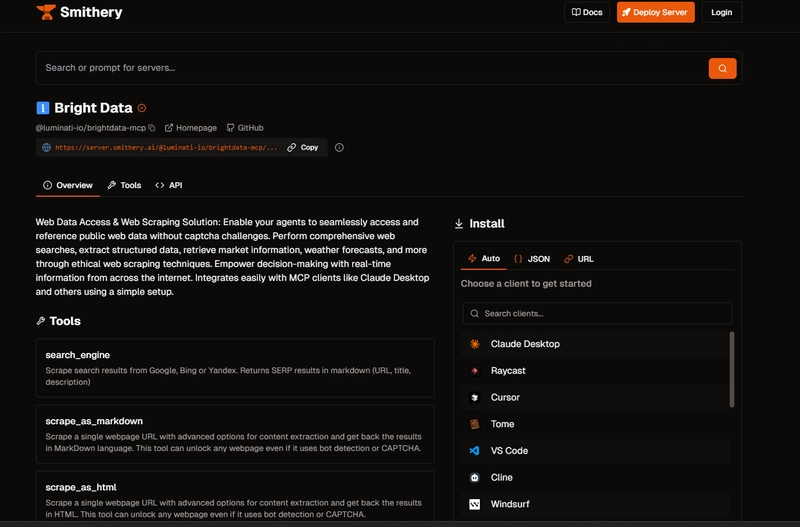Select the Claude Desktop client icon
This screenshot has width=800, height=527.
(x=474, y=344)
